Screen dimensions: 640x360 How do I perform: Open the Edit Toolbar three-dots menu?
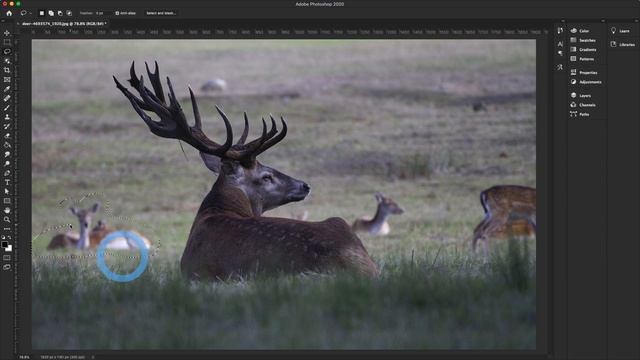tap(7, 229)
